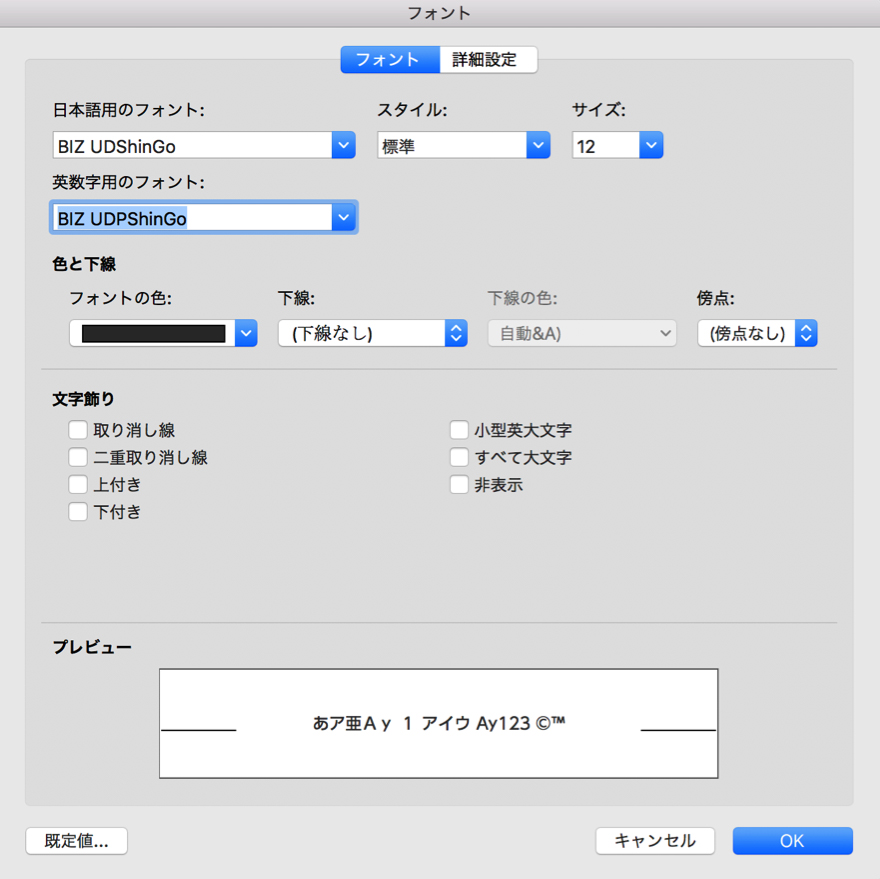
Task: Click the 日本語用のフォント text field
Action: pyautogui.click(x=192, y=145)
